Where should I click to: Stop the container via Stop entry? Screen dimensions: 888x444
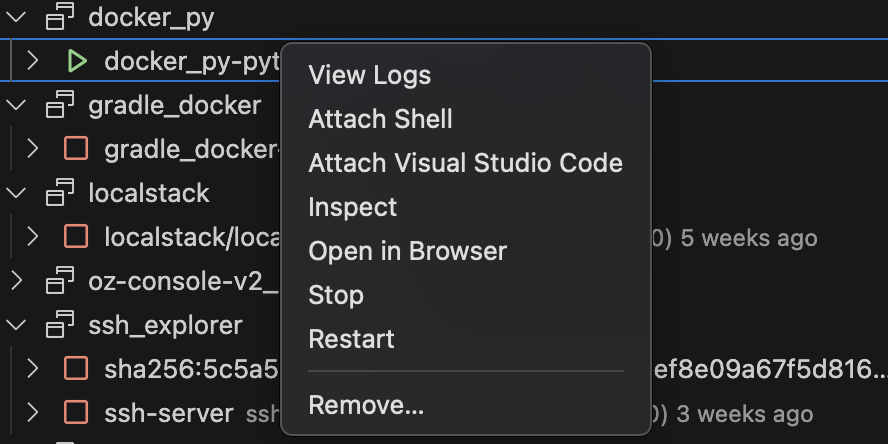pos(336,295)
